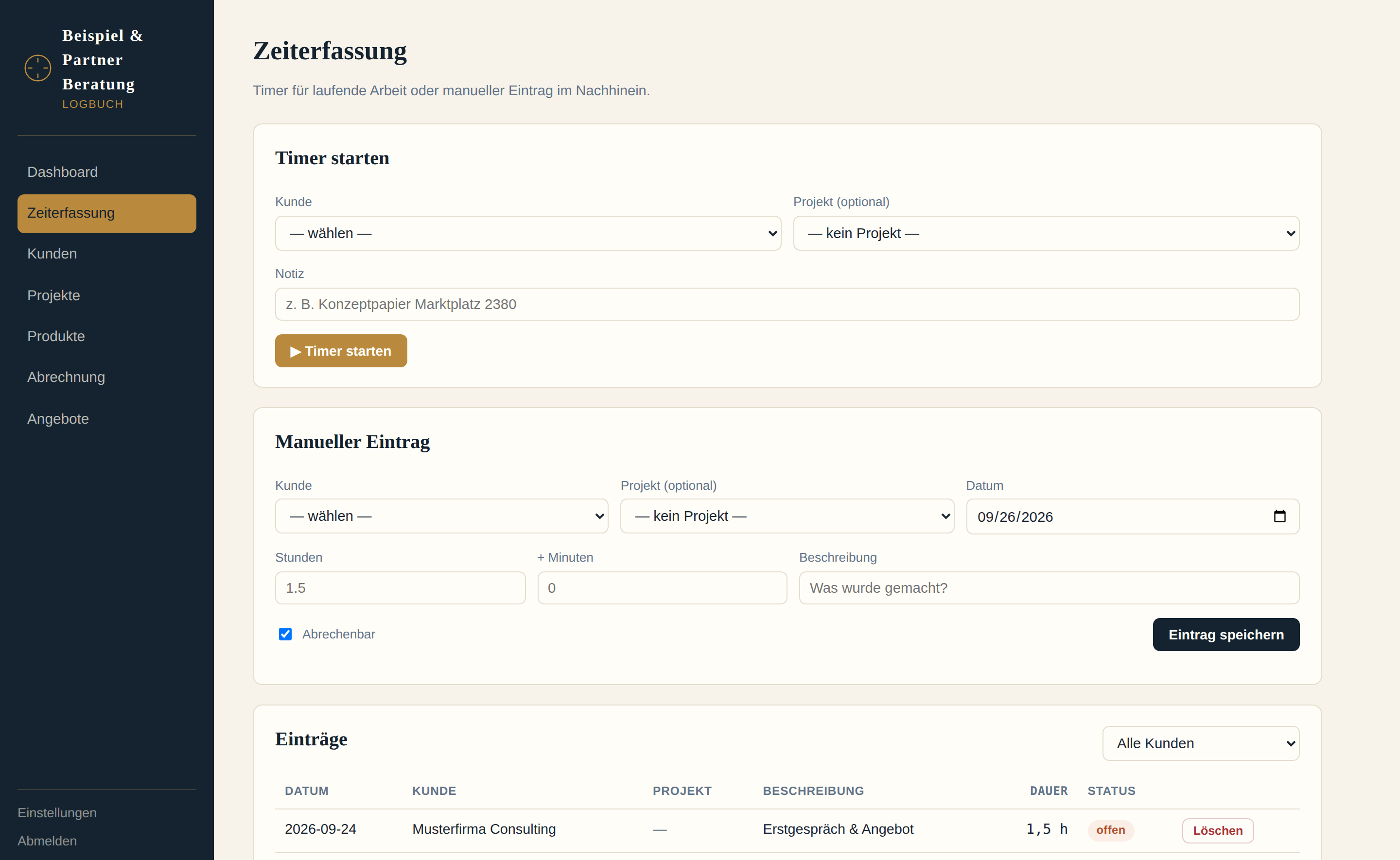Open Kunde dropdown in Timer starten
The height and width of the screenshot is (860, 1400).
click(528, 233)
